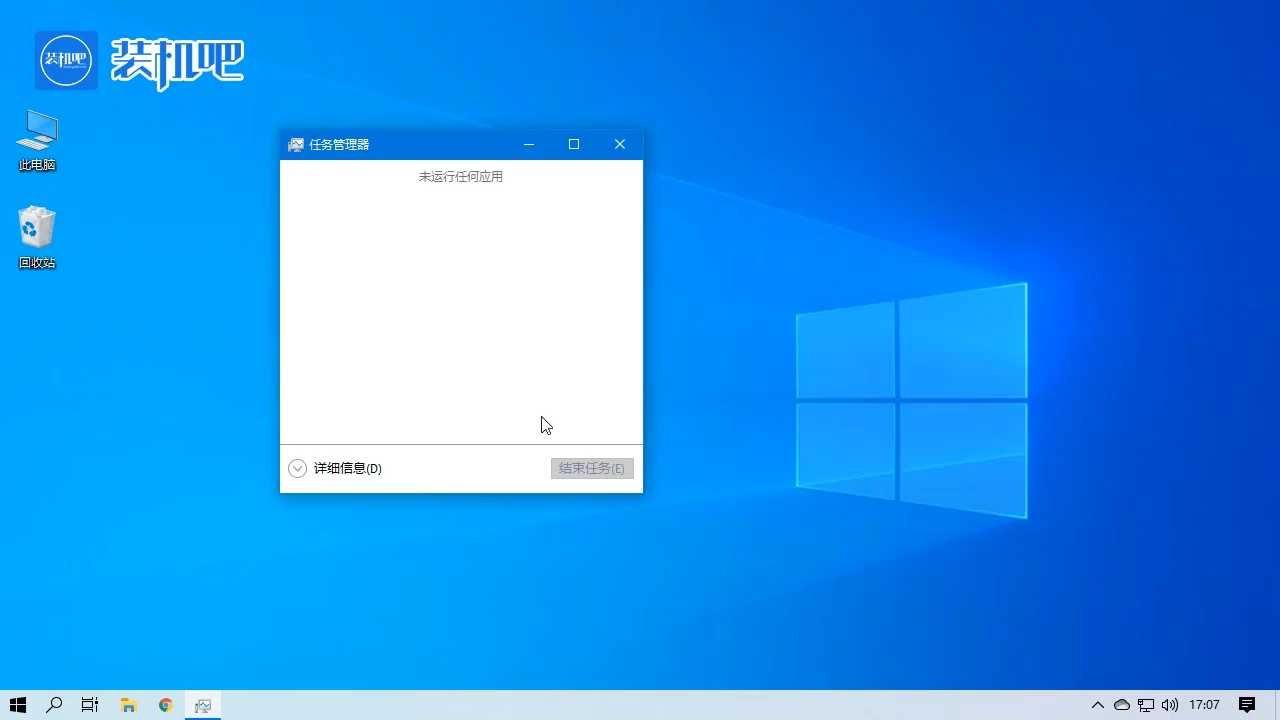Select the Task Manager icon in taskbar
Screen dimensions: 1280x720
pos(203,705)
